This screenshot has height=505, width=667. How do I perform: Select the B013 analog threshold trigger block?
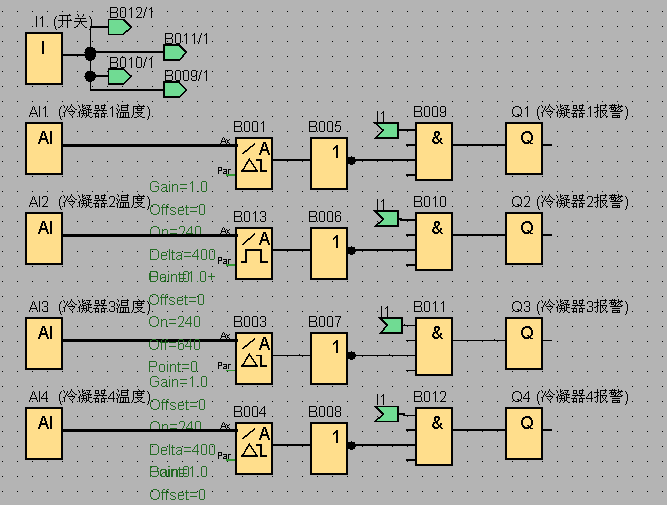click(x=254, y=253)
